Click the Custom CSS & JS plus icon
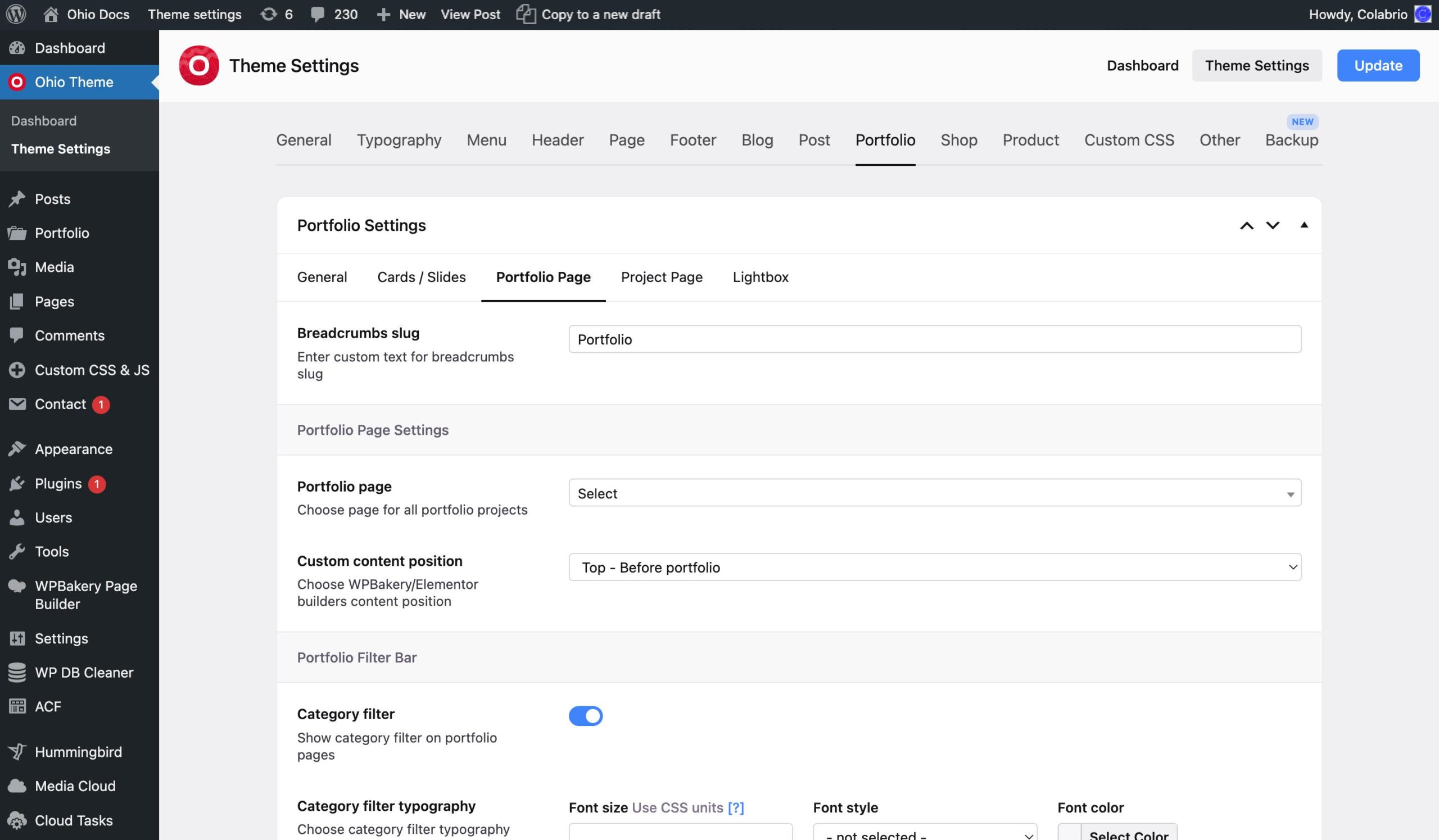Screen dimensions: 1439x840 coord(17,370)
